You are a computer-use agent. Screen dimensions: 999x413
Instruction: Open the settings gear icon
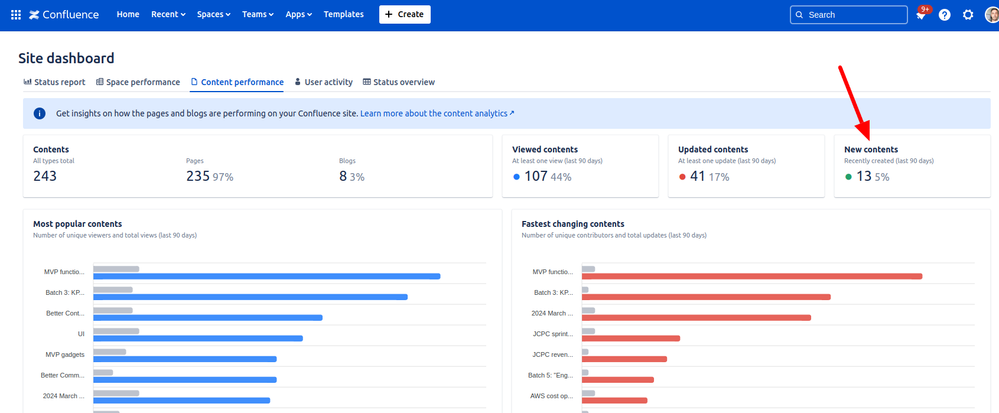(967, 15)
